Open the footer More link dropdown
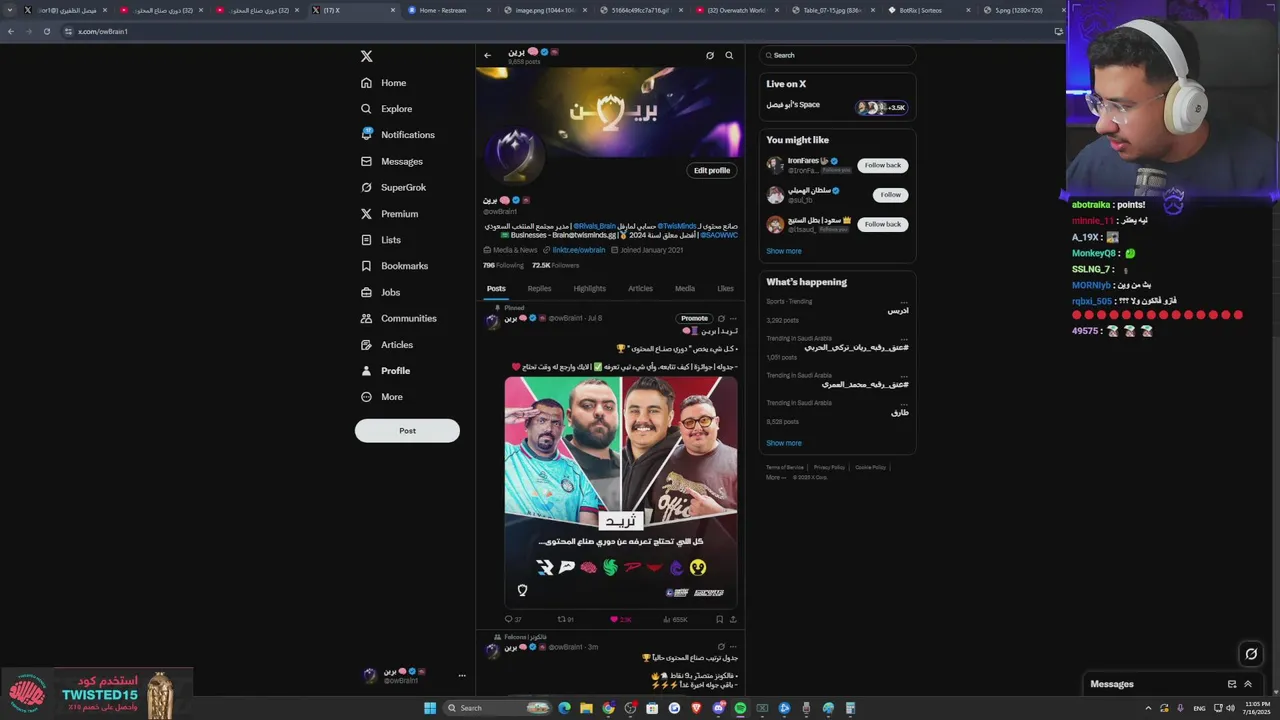 click(x=775, y=477)
